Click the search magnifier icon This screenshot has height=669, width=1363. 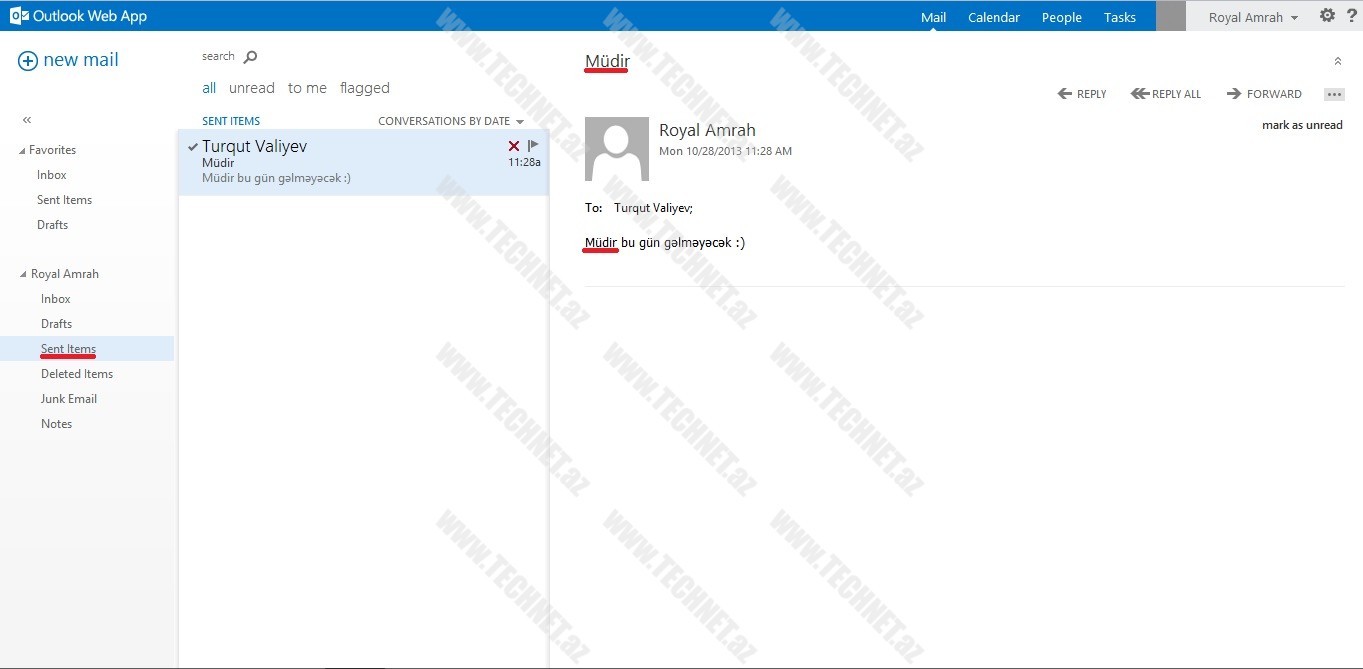tap(250, 57)
